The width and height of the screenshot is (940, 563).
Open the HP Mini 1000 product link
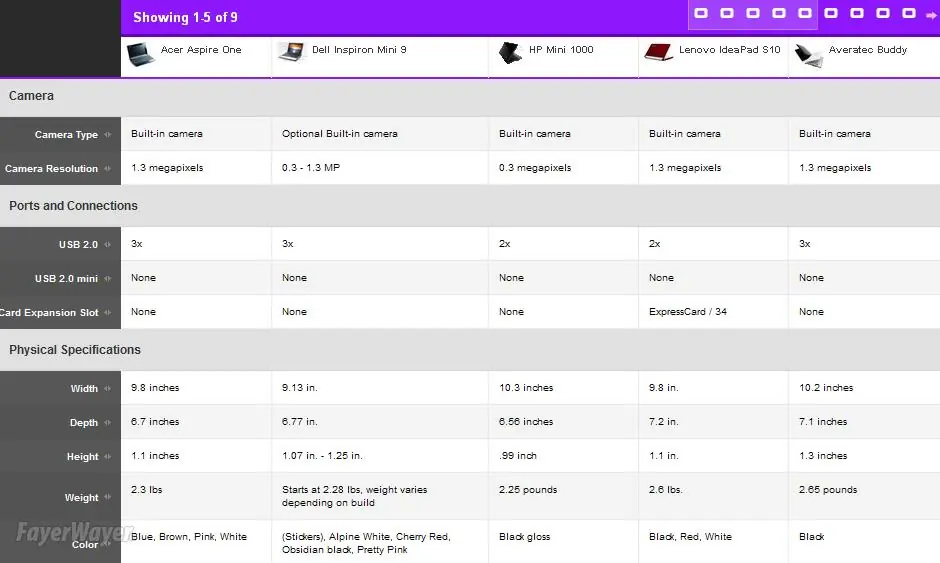tap(561, 50)
